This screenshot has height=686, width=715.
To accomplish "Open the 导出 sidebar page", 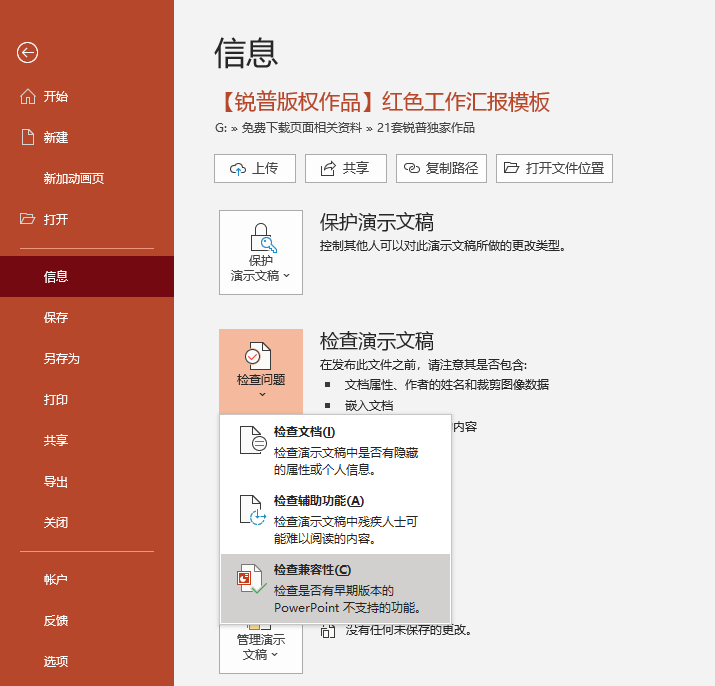I will 87,482.
